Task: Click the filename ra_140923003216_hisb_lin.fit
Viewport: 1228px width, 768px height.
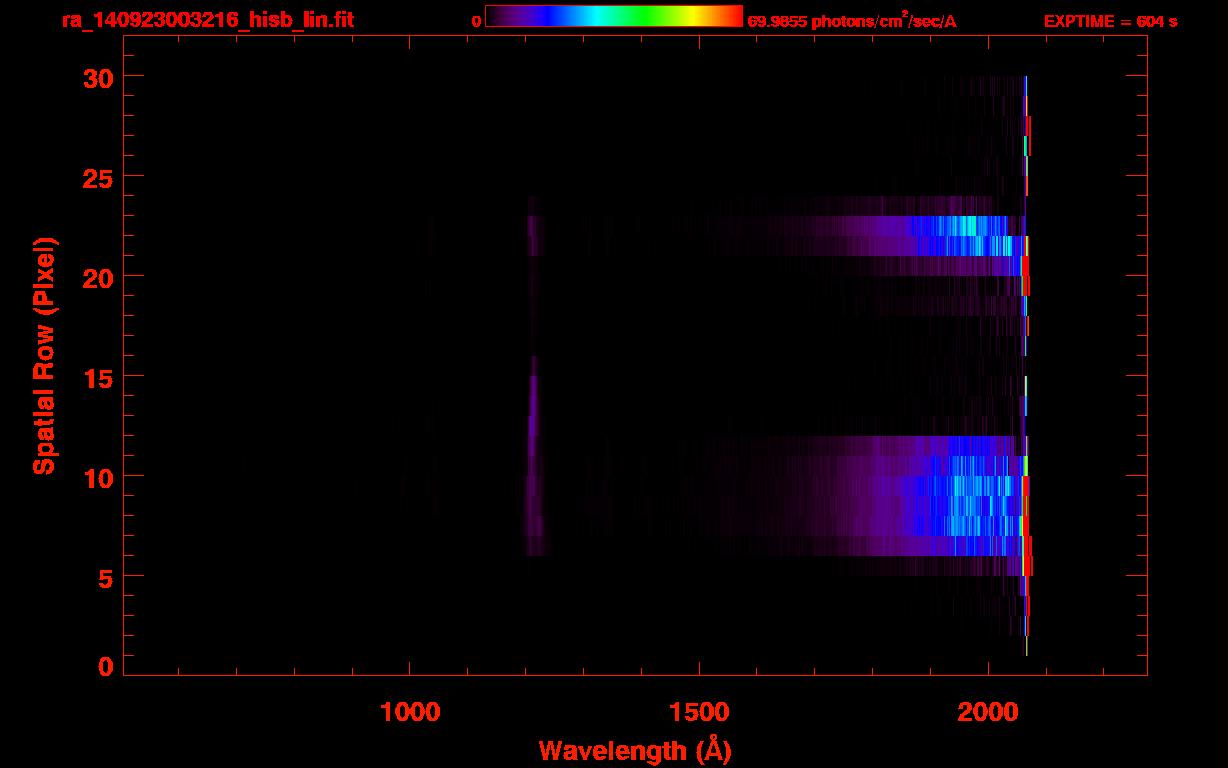Action: [x=207, y=20]
